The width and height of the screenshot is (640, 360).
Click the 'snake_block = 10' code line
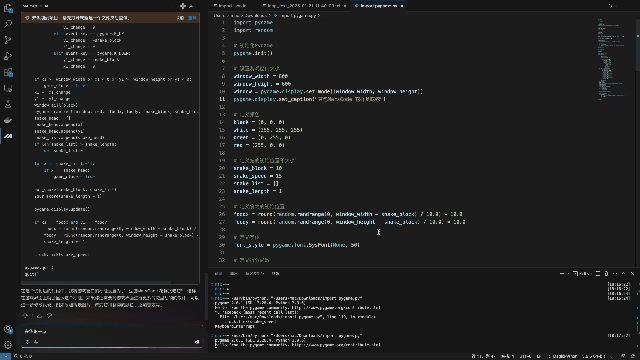pos(258,168)
